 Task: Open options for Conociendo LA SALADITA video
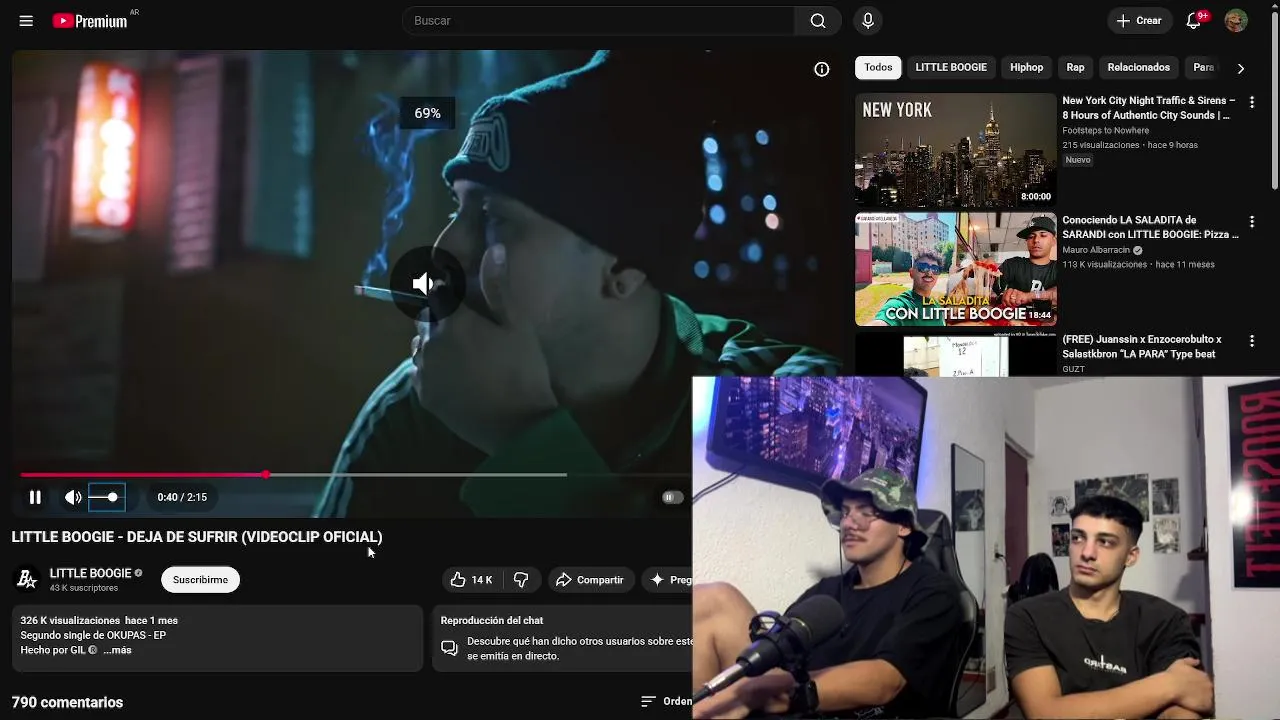click(1251, 221)
